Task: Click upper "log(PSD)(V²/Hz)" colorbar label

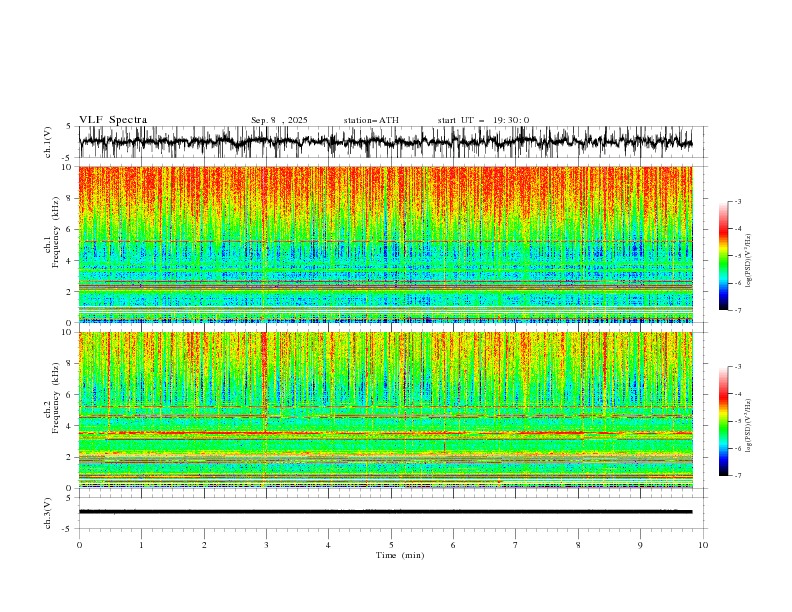Action: [749, 261]
